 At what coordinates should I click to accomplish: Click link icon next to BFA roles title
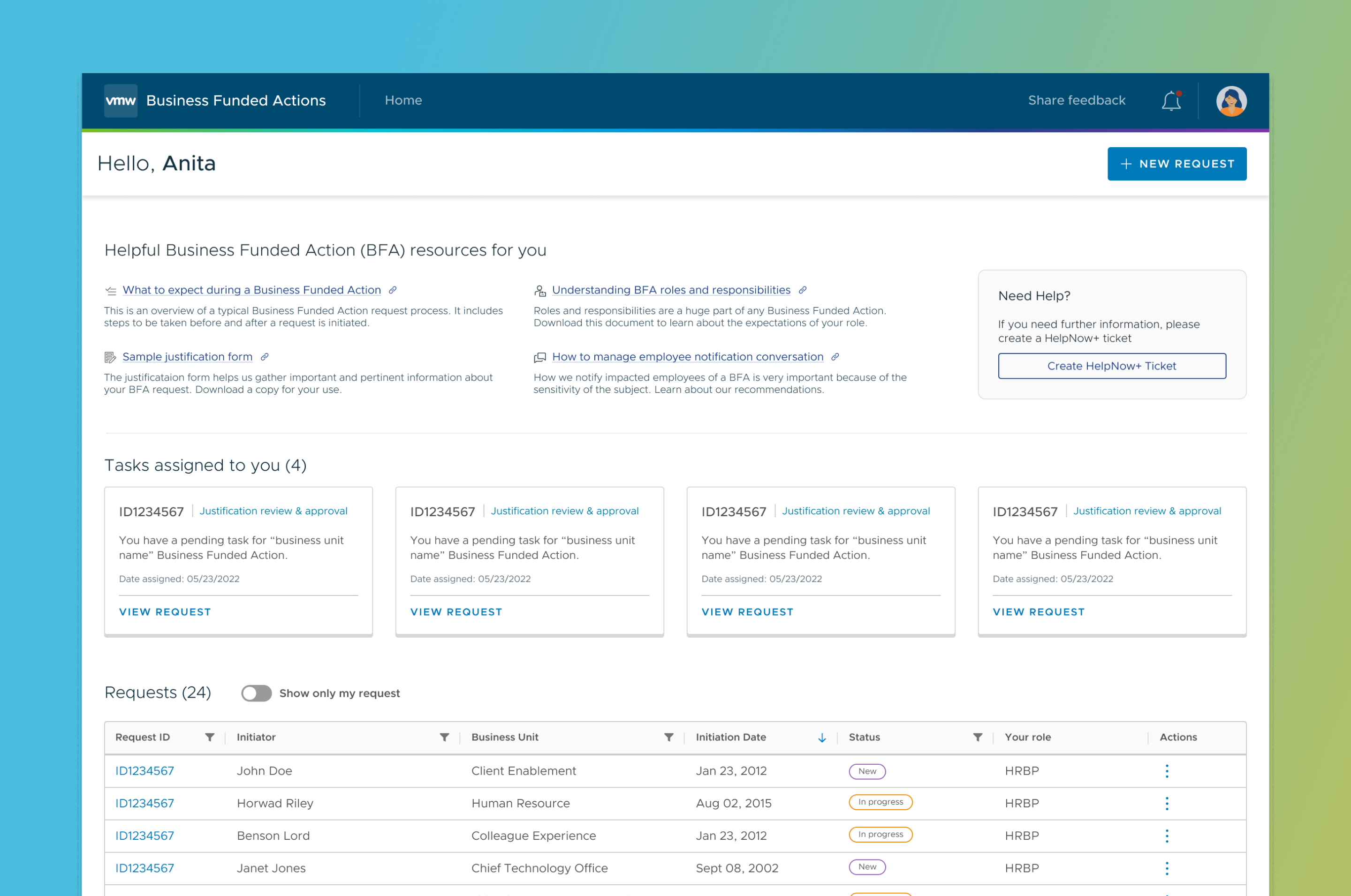[803, 290]
